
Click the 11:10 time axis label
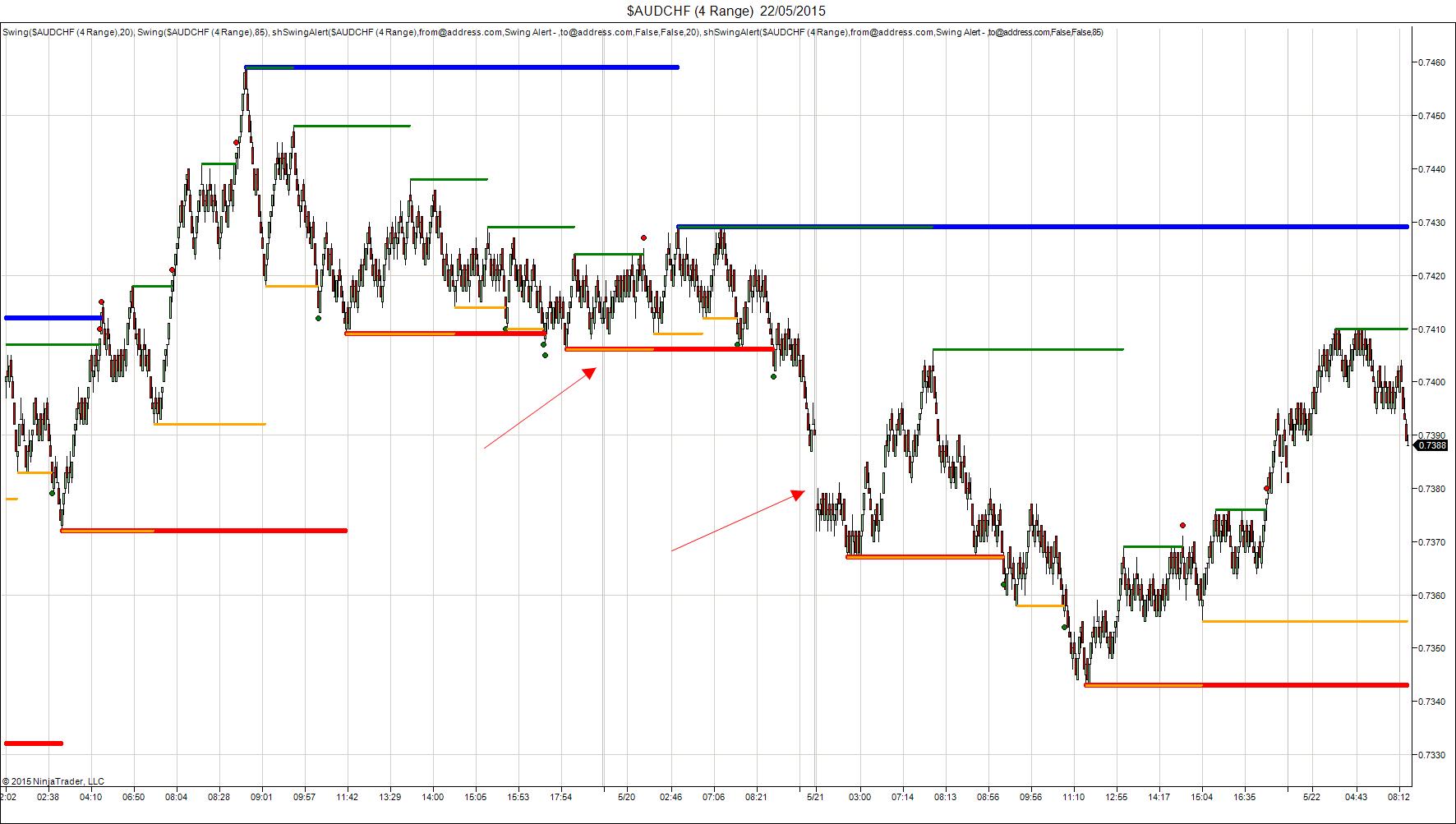tap(1073, 797)
